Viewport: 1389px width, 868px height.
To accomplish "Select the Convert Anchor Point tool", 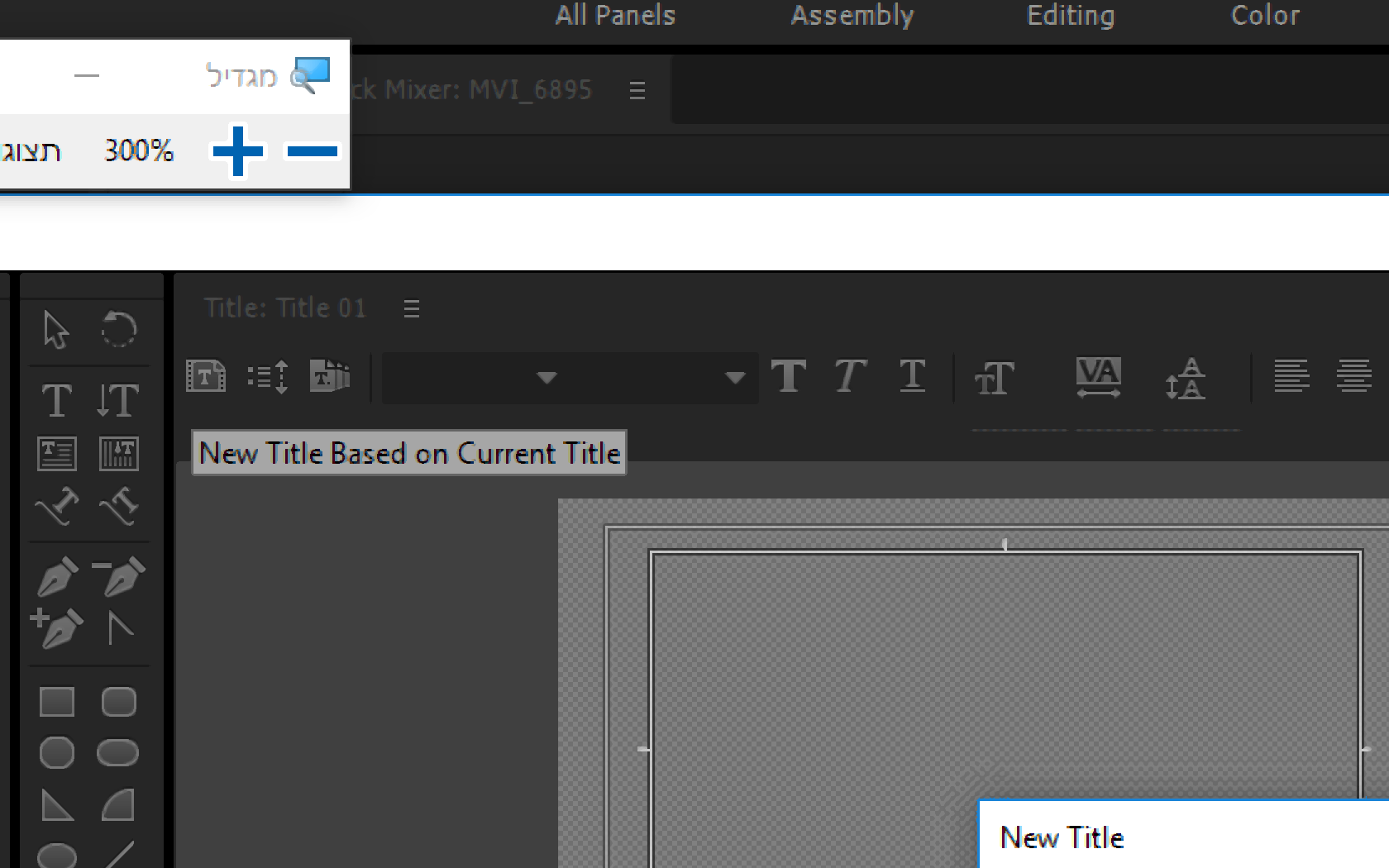I will click(x=120, y=628).
